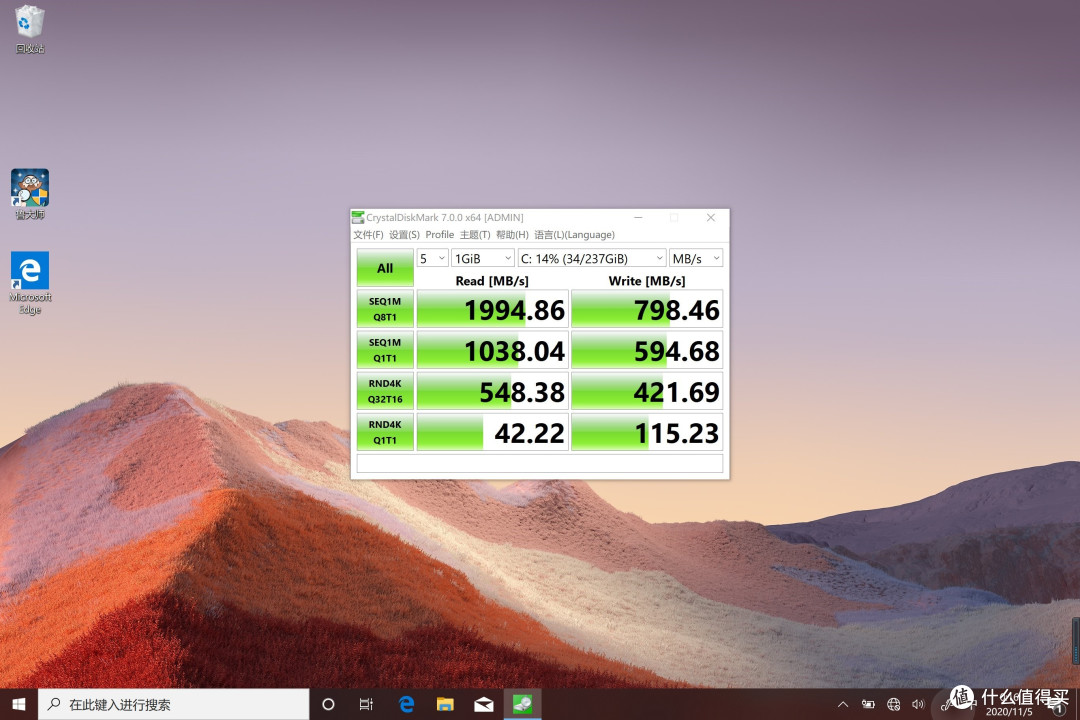Image resolution: width=1080 pixels, height=720 pixels.
Task: Open the Mail app from the taskbar
Action: pos(484,704)
